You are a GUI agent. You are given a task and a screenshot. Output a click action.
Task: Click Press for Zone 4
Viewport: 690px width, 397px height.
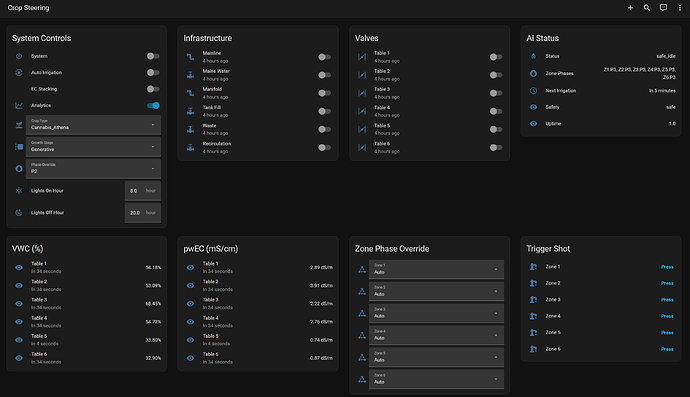click(x=667, y=316)
